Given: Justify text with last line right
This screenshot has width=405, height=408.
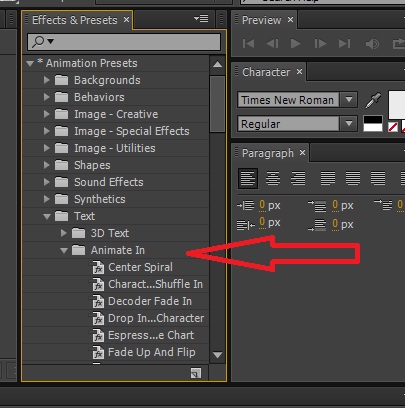Looking at the screenshot, I should coord(378,178).
